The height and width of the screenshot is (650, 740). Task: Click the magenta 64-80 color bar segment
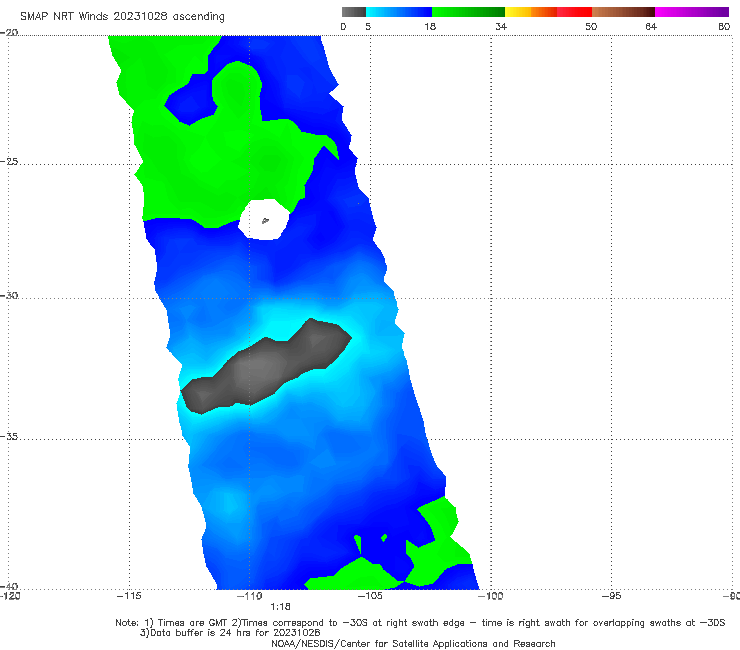[692, 12]
